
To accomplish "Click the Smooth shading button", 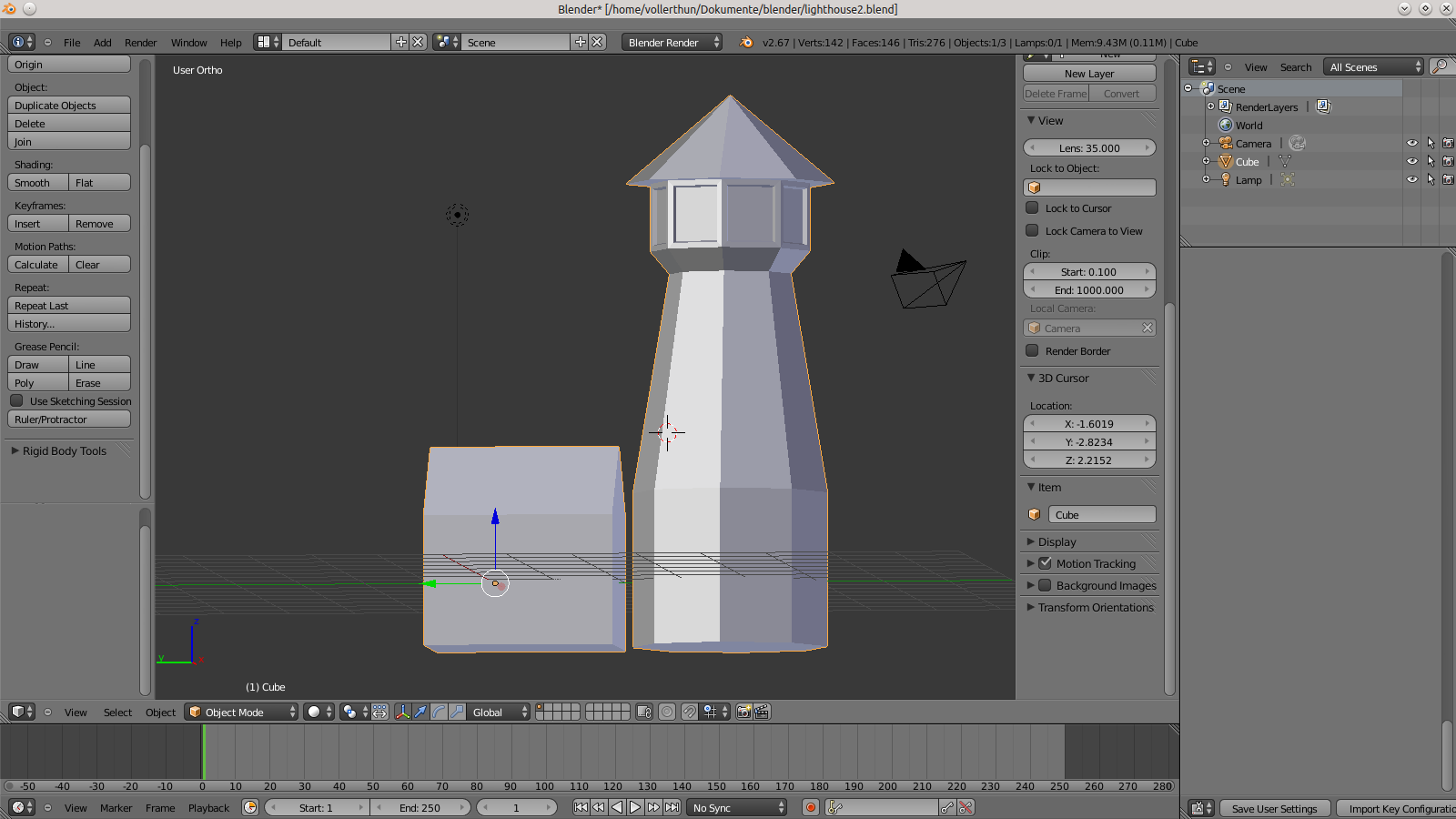I will coord(37,182).
